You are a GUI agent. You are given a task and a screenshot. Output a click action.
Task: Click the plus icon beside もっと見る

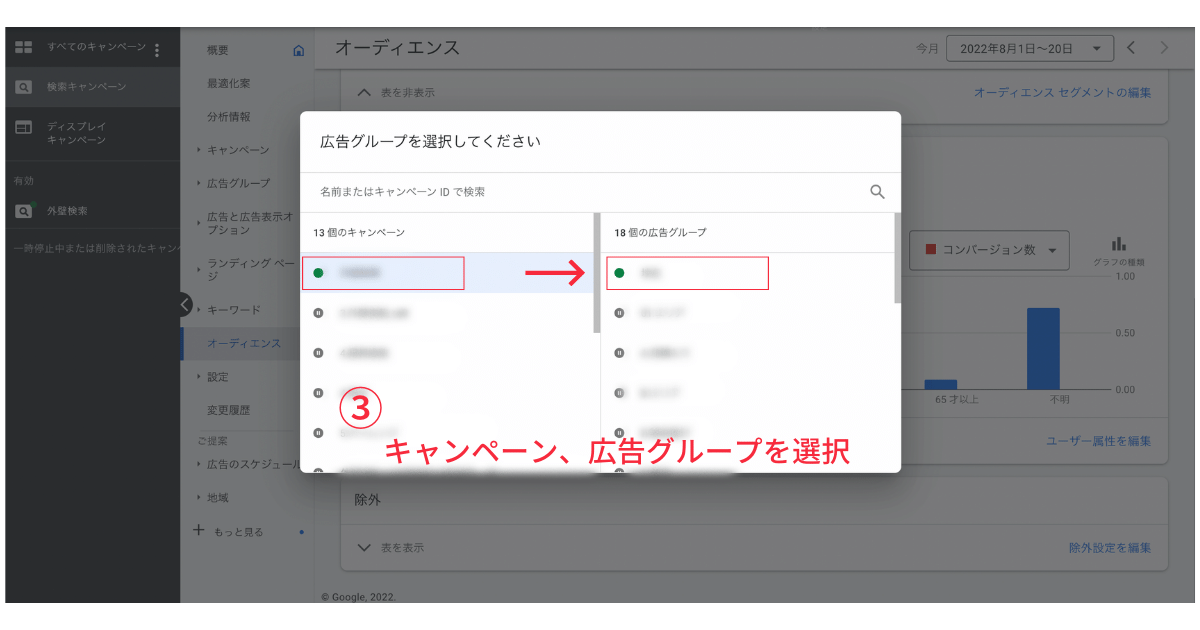[199, 530]
